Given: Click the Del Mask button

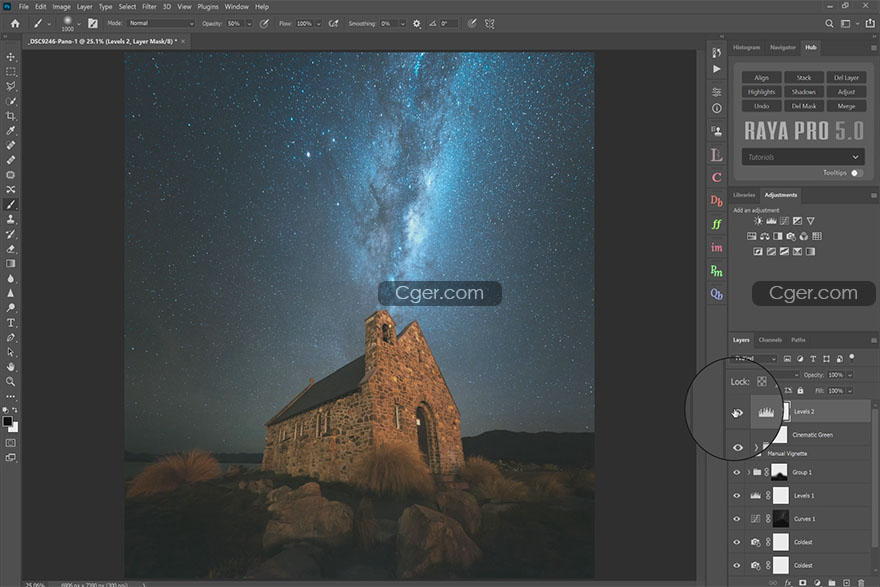Looking at the screenshot, I should coord(804,106).
